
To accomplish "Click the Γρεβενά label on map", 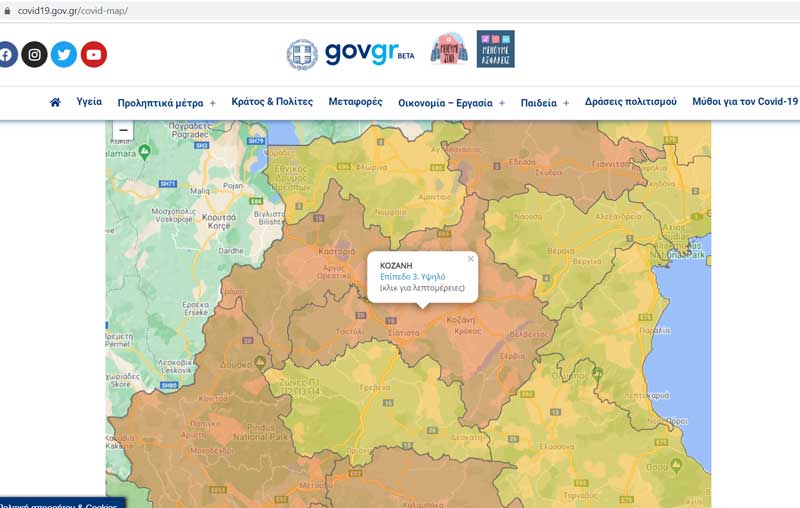I will (375, 388).
